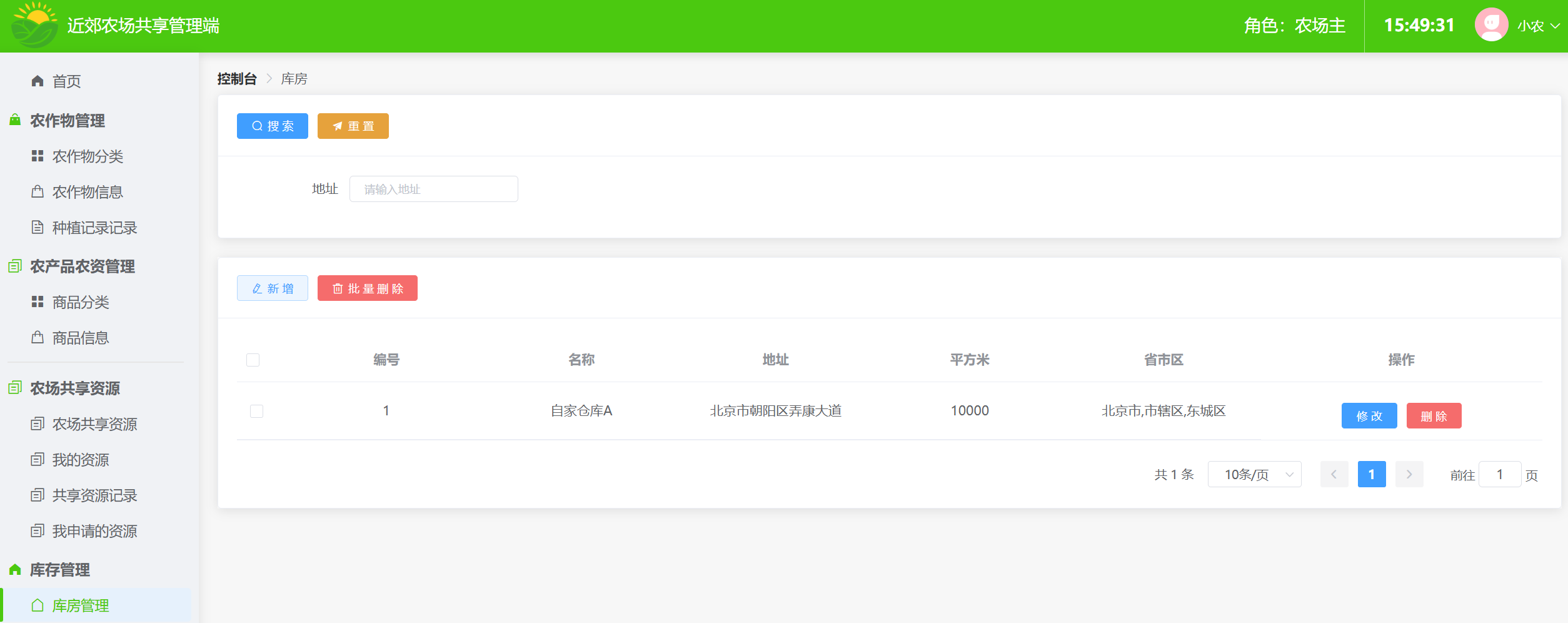
Task: Click the breadcrumb separator arrow icon
Action: click(x=269, y=79)
